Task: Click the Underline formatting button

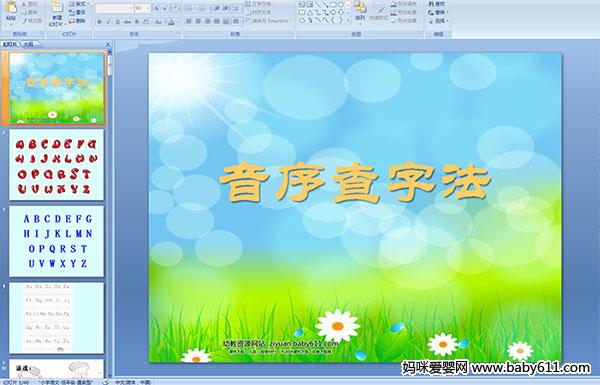Action: point(117,22)
